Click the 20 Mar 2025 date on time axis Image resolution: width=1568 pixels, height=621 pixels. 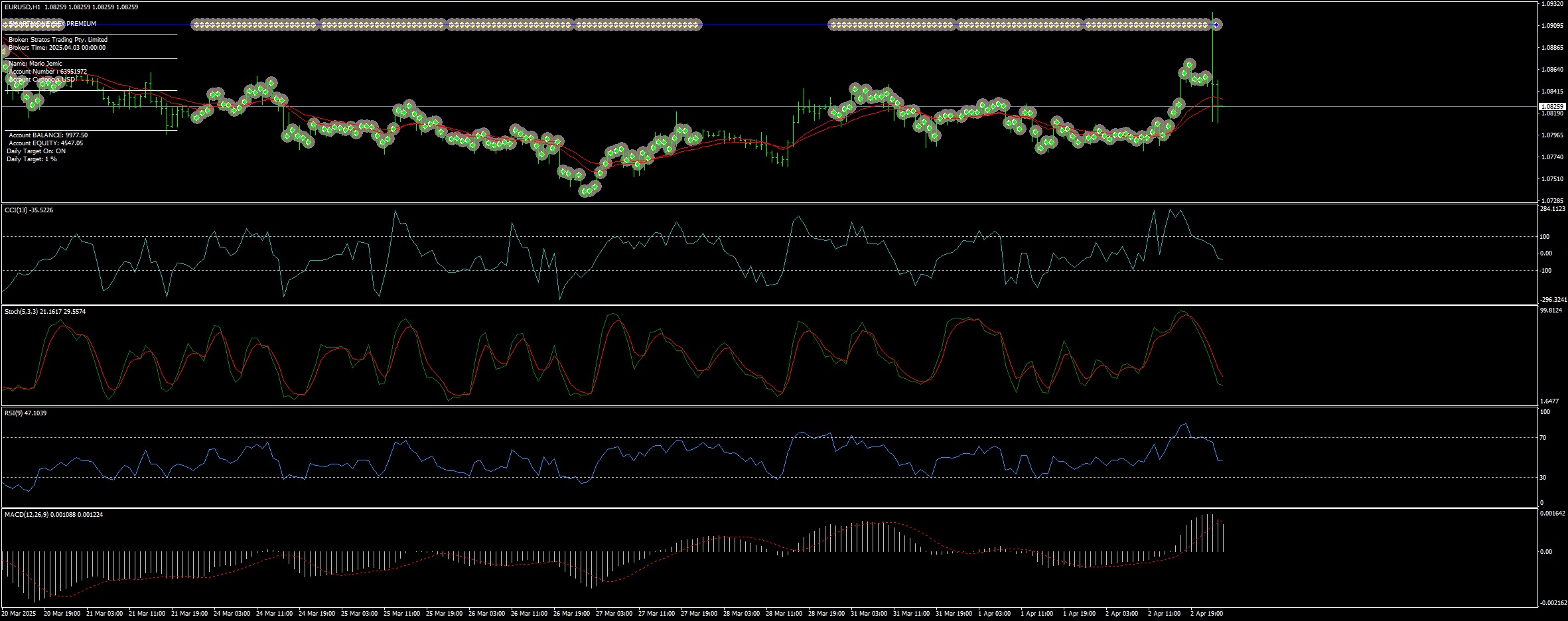click(19, 614)
